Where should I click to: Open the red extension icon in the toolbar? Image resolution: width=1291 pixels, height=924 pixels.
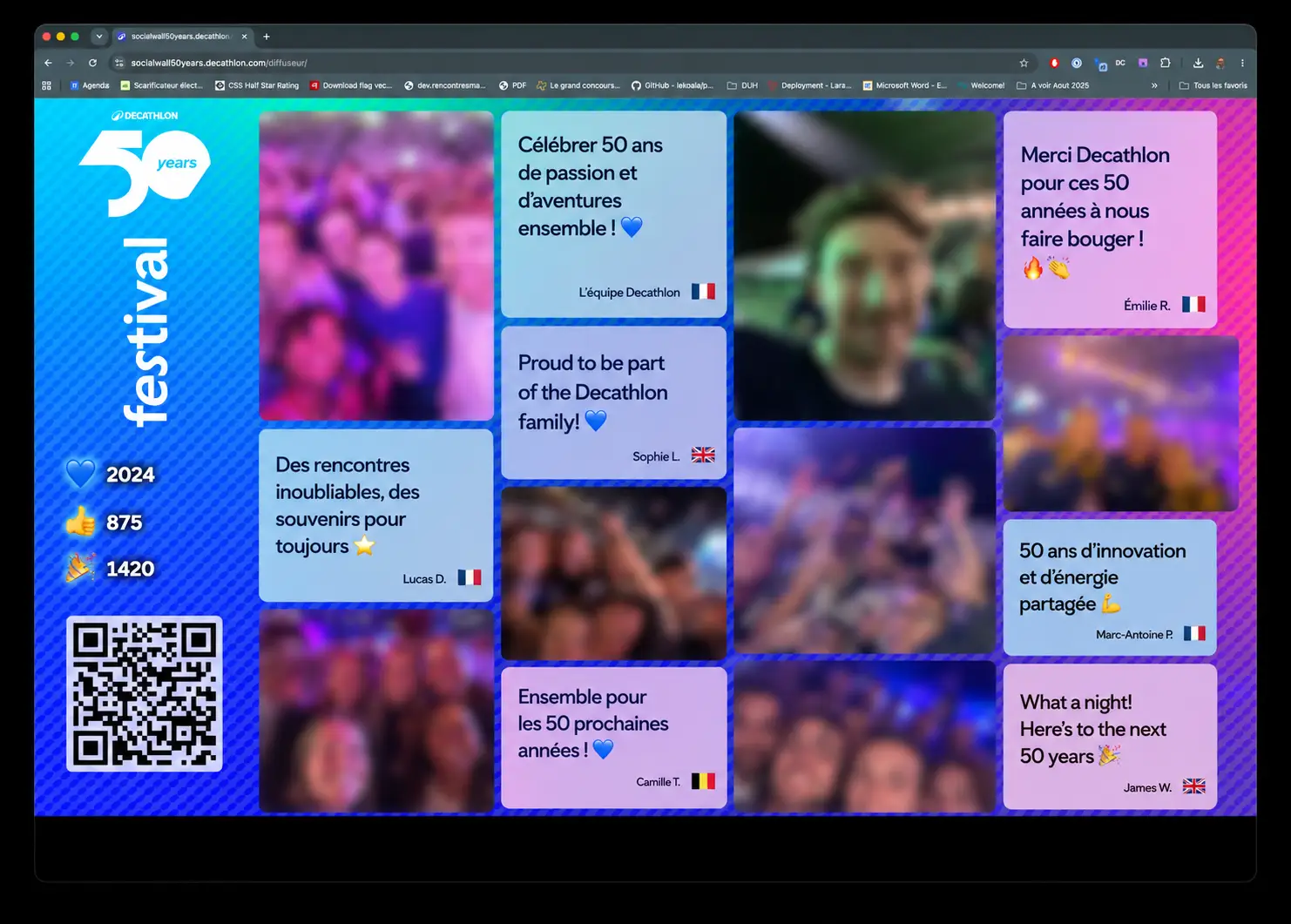click(x=1054, y=63)
